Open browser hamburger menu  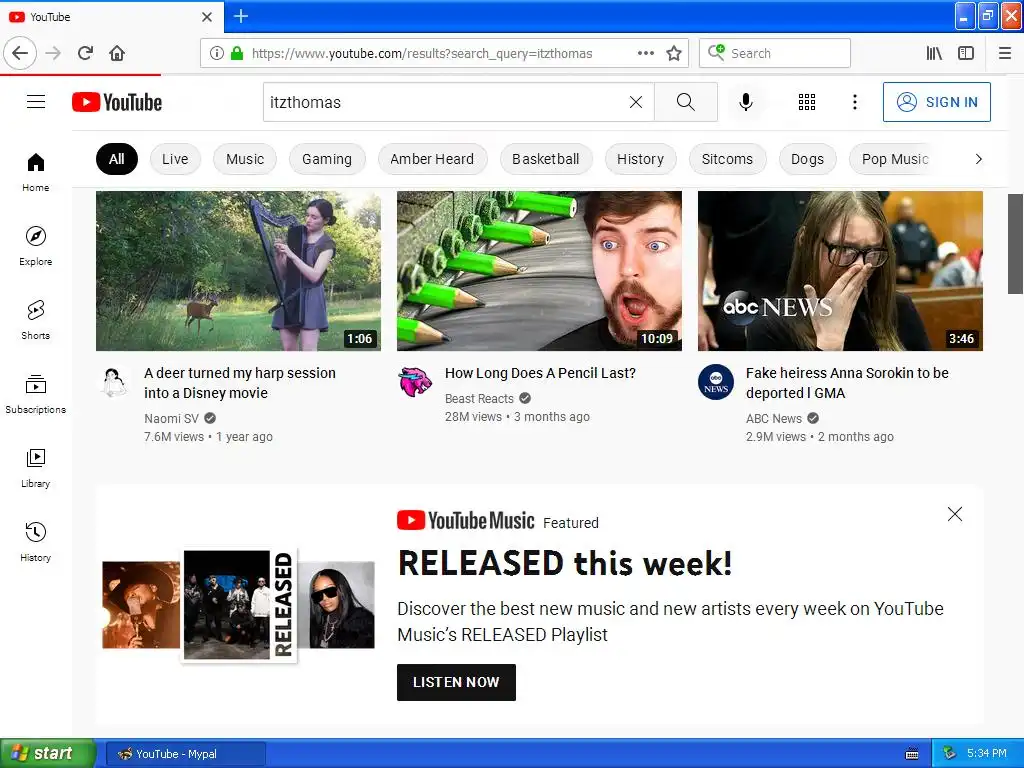click(1005, 53)
